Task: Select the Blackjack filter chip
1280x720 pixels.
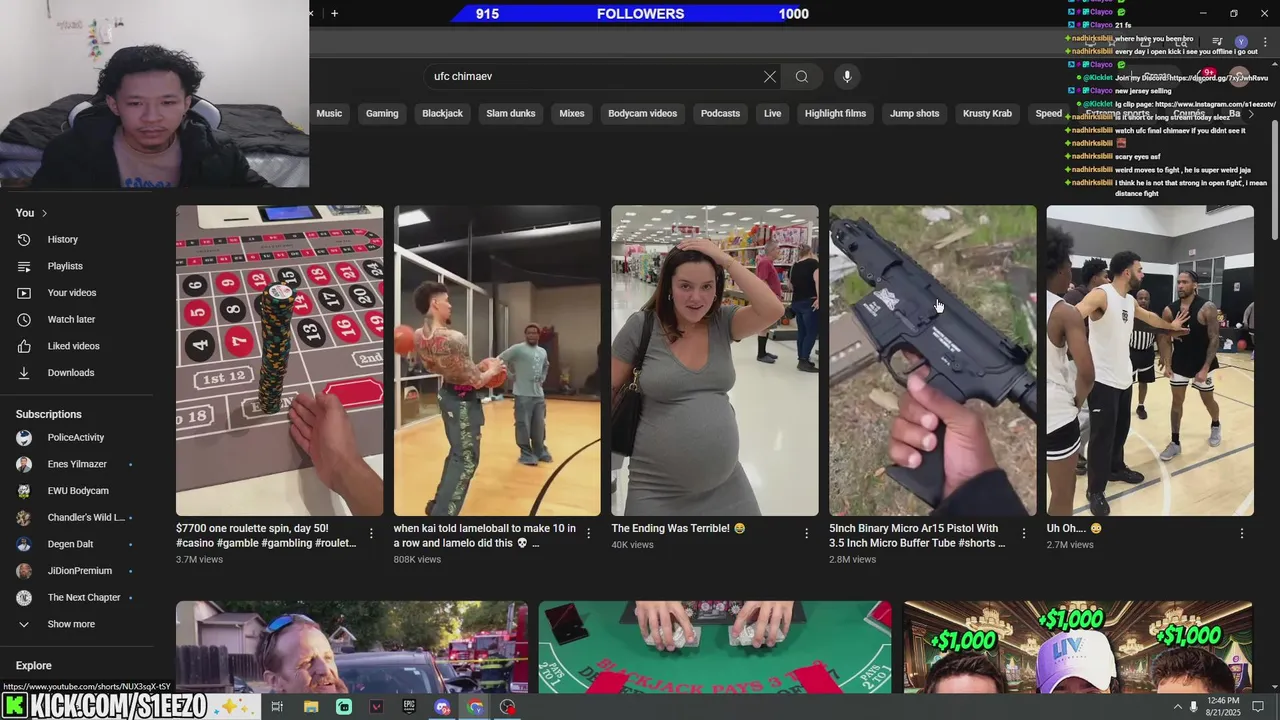Action: pos(442,114)
